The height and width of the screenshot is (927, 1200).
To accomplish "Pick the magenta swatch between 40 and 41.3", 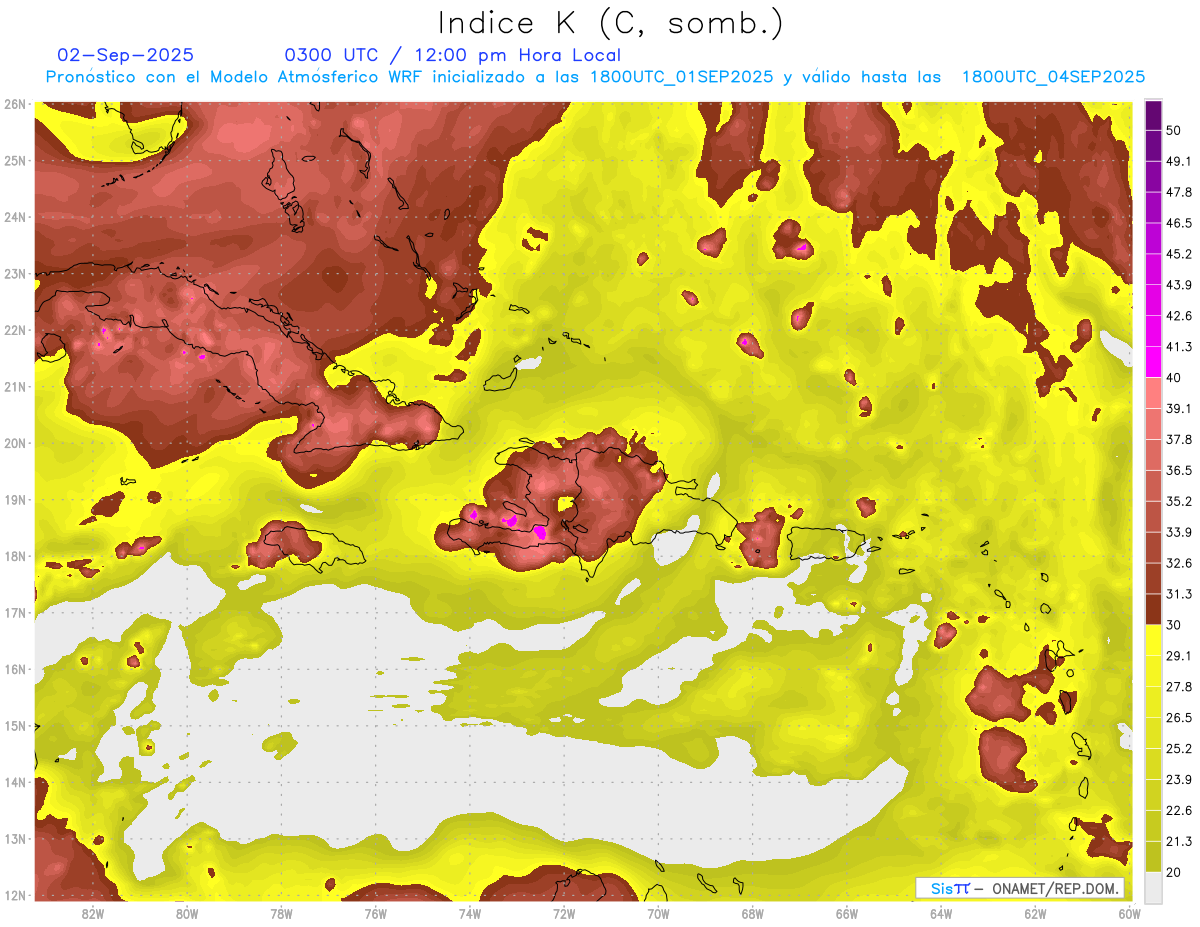I will [x=1153, y=361].
